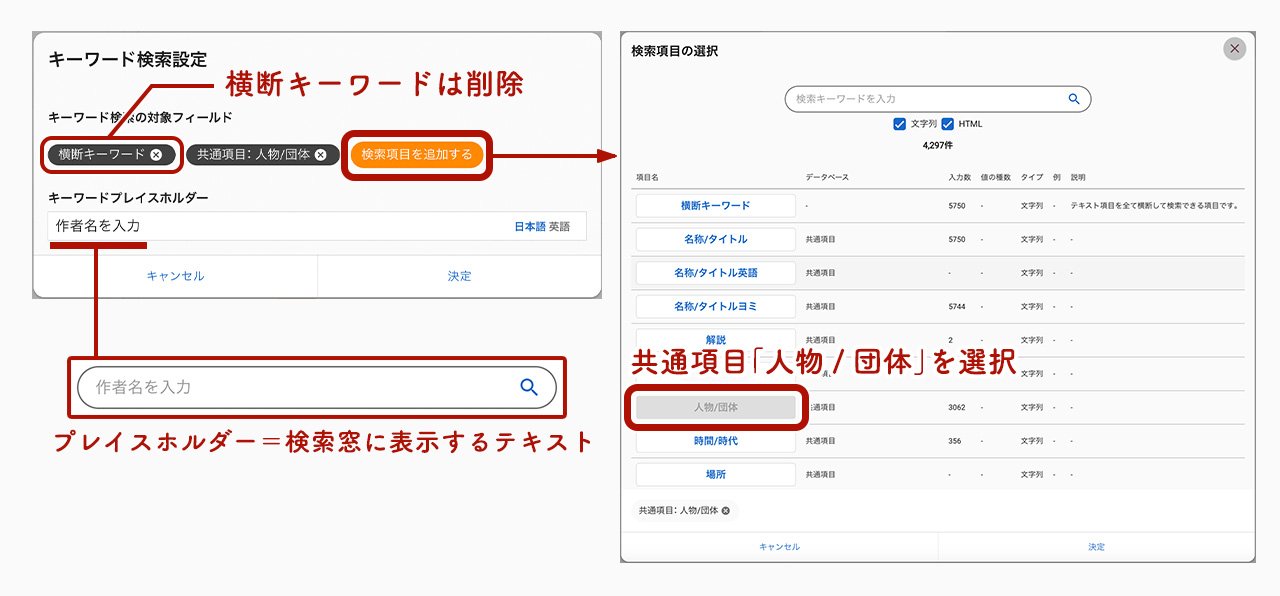Image resolution: width=1280 pixels, height=596 pixels.
Task: Remove the selected 人物/団体 chip at the dialog bottom
Action: (726, 511)
